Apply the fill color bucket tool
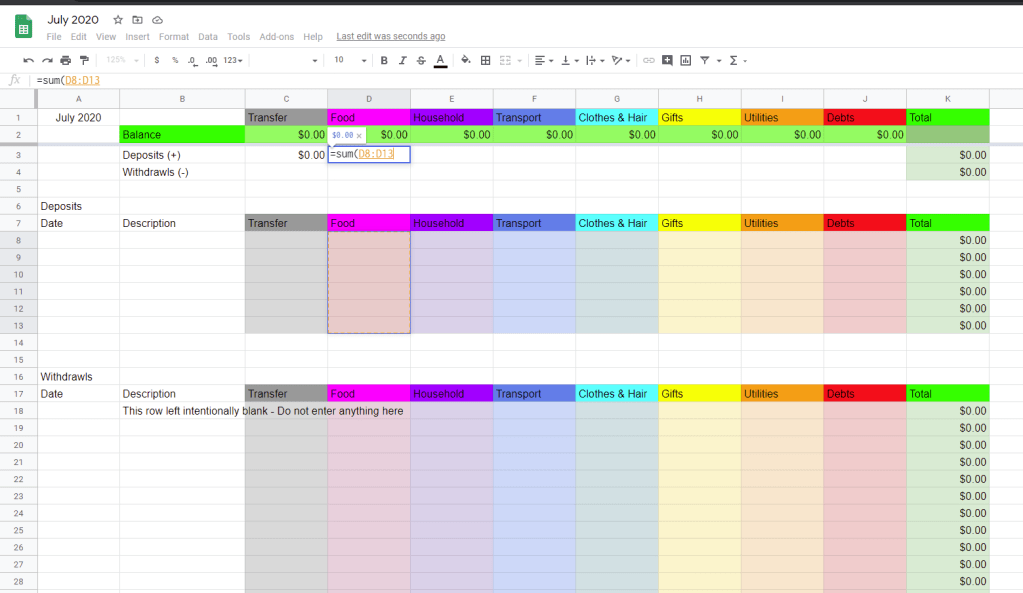Viewport: 1023px width, 593px height. 465,61
